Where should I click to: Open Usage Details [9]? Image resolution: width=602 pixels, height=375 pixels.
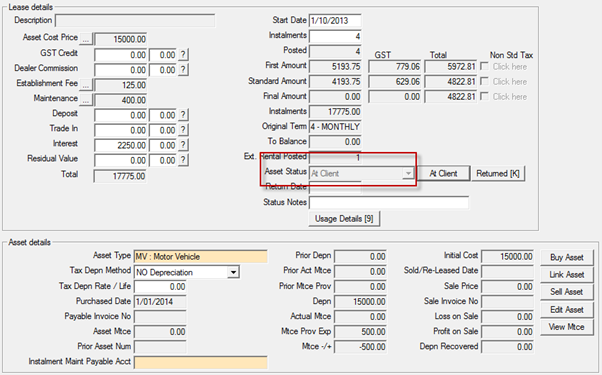344,219
